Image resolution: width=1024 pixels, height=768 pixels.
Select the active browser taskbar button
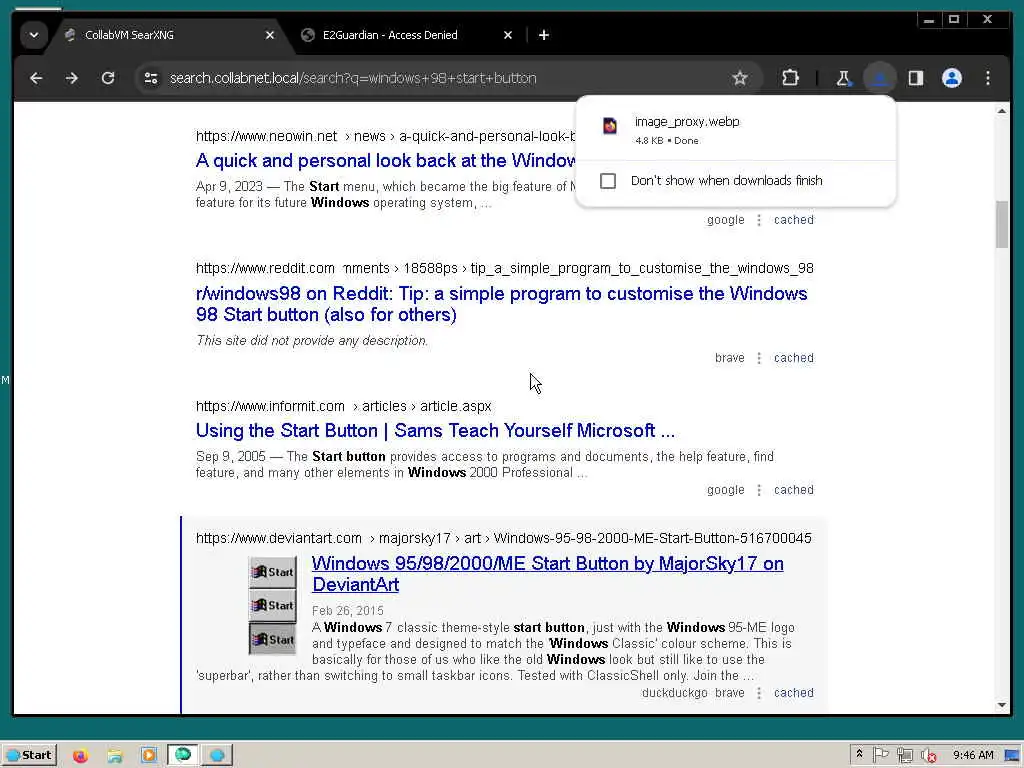click(183, 756)
